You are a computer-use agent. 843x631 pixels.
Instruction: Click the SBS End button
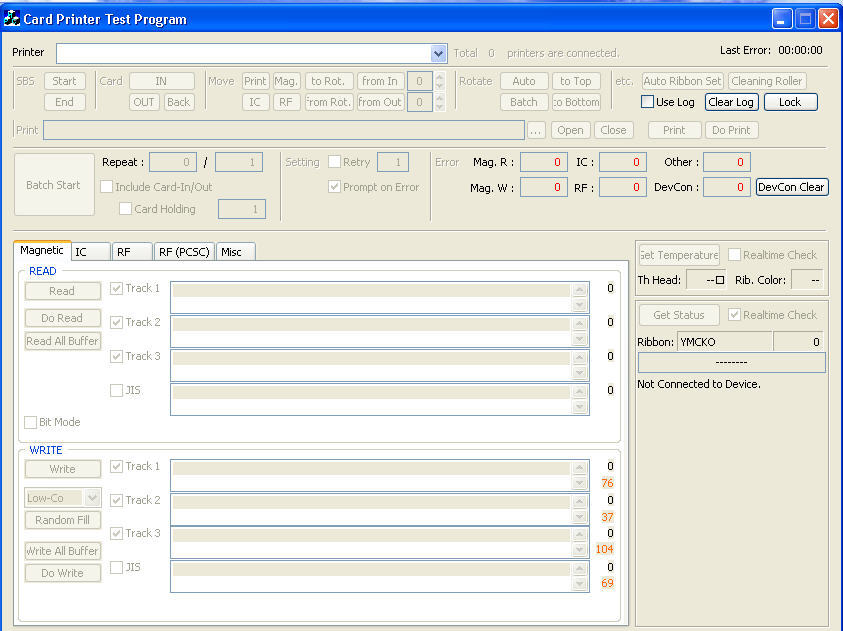(65, 102)
